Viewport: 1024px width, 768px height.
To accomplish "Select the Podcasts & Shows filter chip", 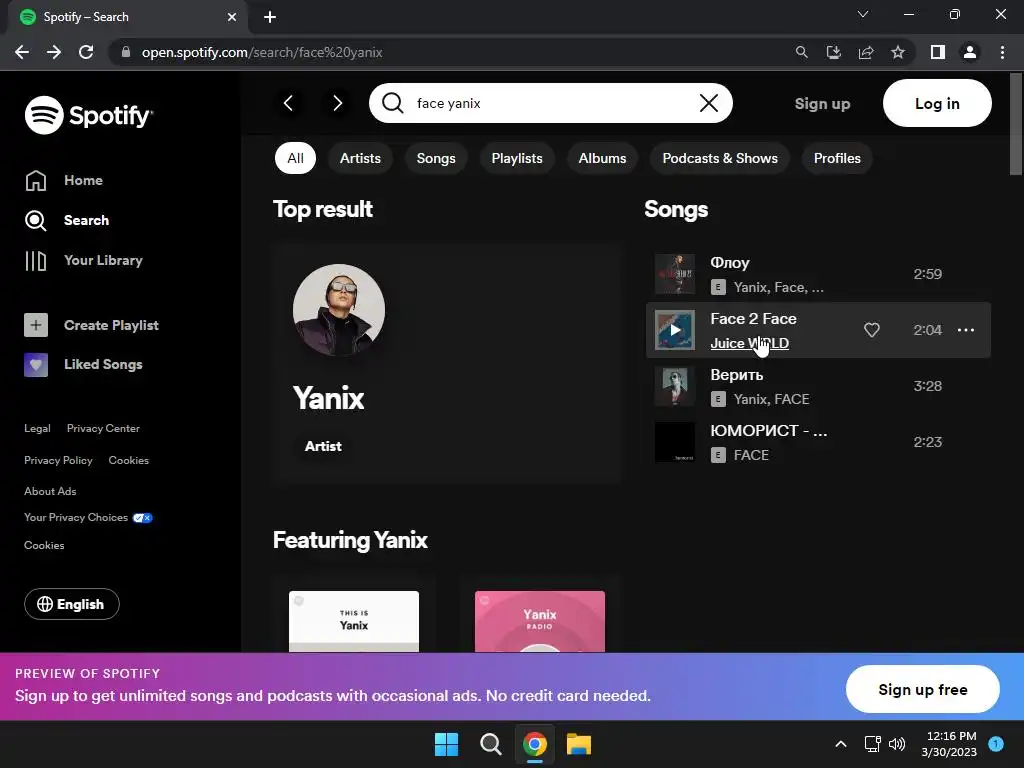I will pos(720,158).
